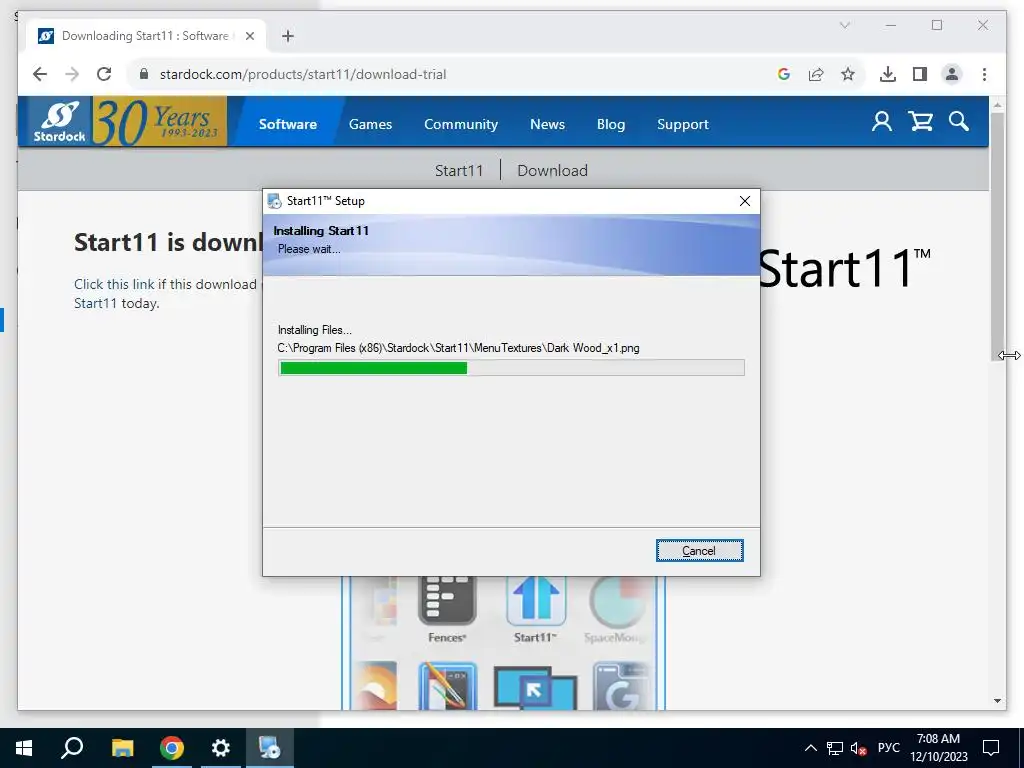Image resolution: width=1024 pixels, height=768 pixels.
Task: Bookmark this tab with star icon
Action: 848,74
